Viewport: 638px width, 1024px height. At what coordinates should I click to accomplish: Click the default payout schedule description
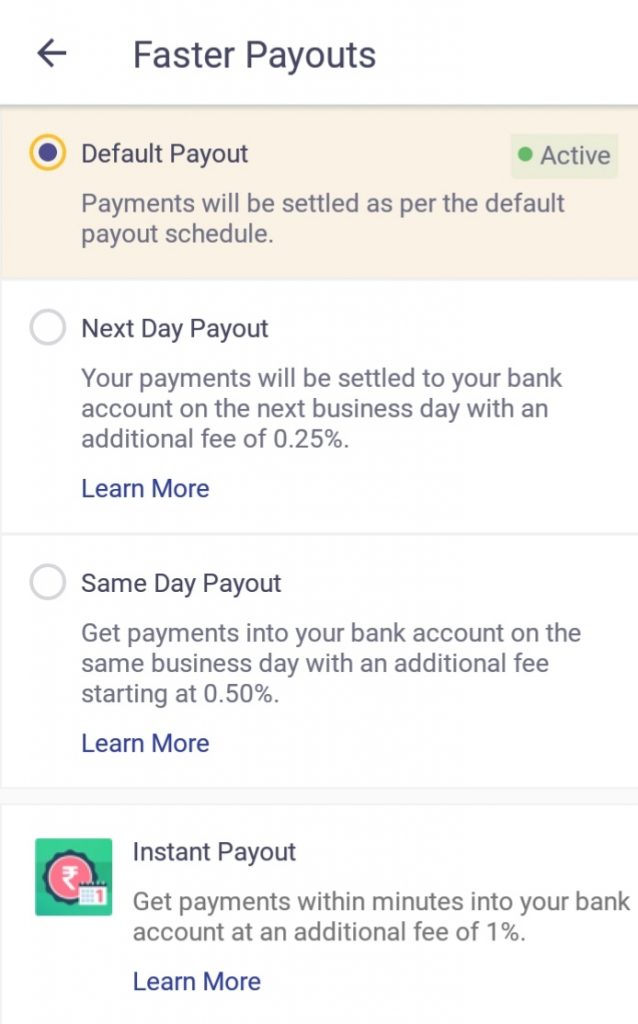click(323, 219)
